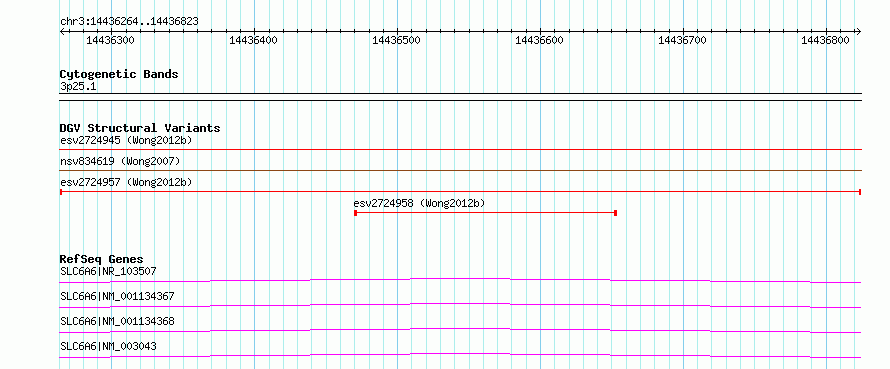Select the nsv834619 (Wong2007) variant label
The width and height of the screenshot is (890, 369).
click(x=120, y=162)
